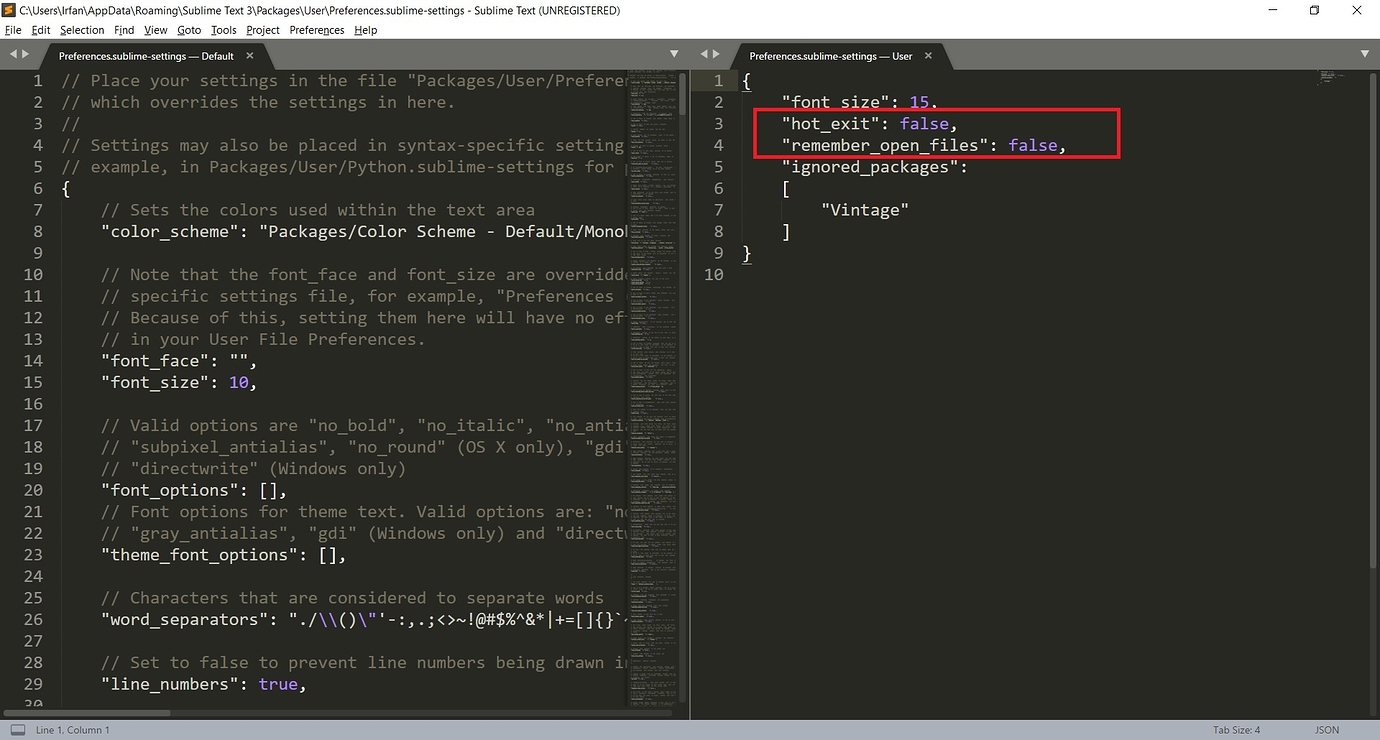1380x740 pixels.
Task: Go to next tab in left pane
Action: coord(25,54)
